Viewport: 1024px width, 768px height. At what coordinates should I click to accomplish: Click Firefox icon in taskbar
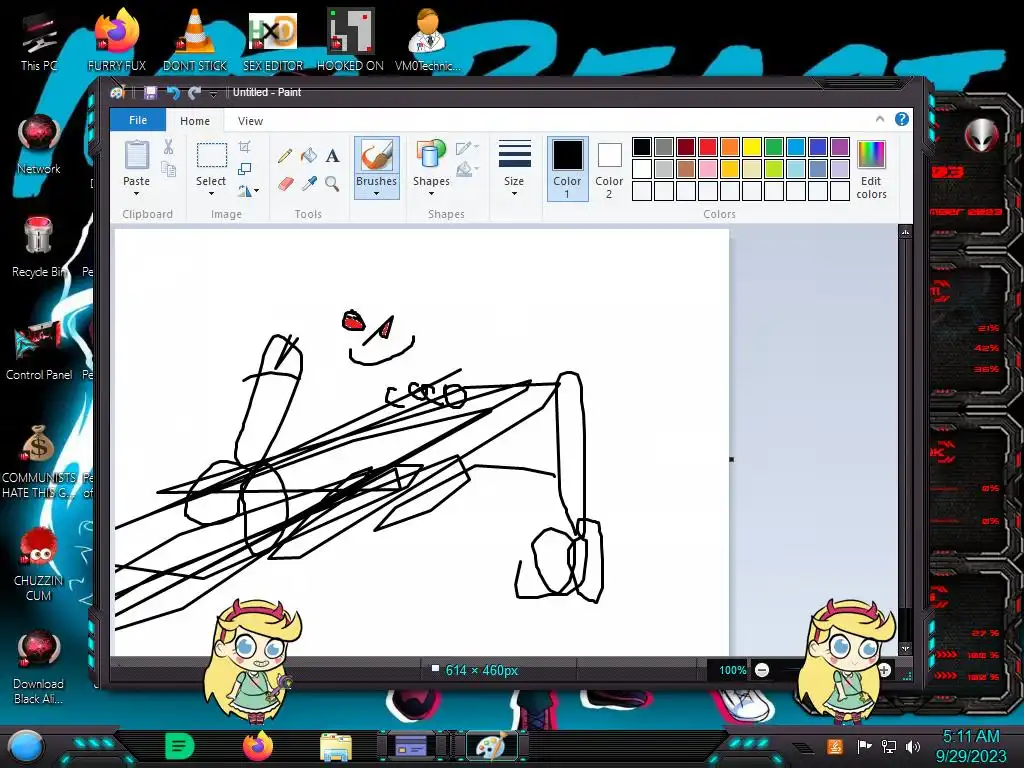click(258, 746)
